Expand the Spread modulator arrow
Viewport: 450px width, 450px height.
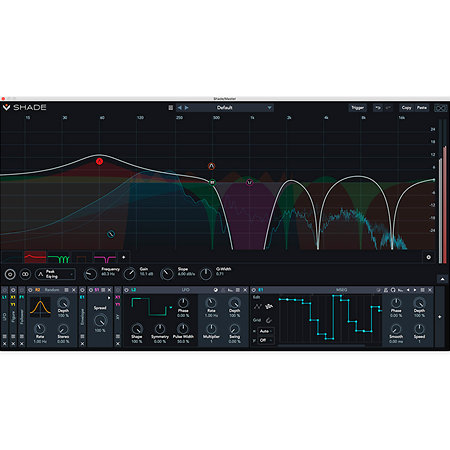109,298
